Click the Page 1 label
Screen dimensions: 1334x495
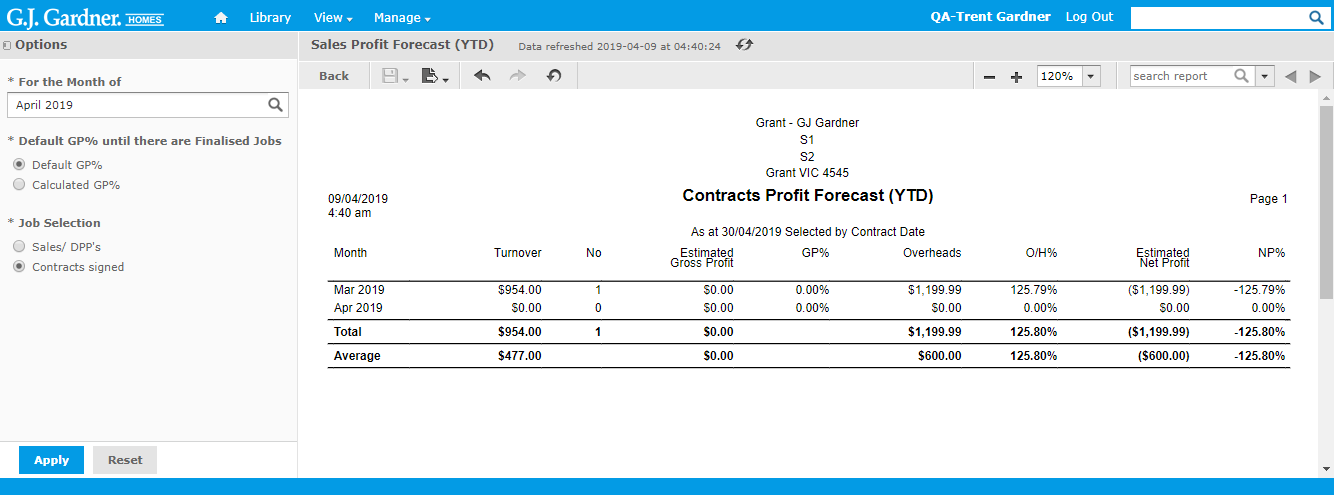pos(1269,199)
